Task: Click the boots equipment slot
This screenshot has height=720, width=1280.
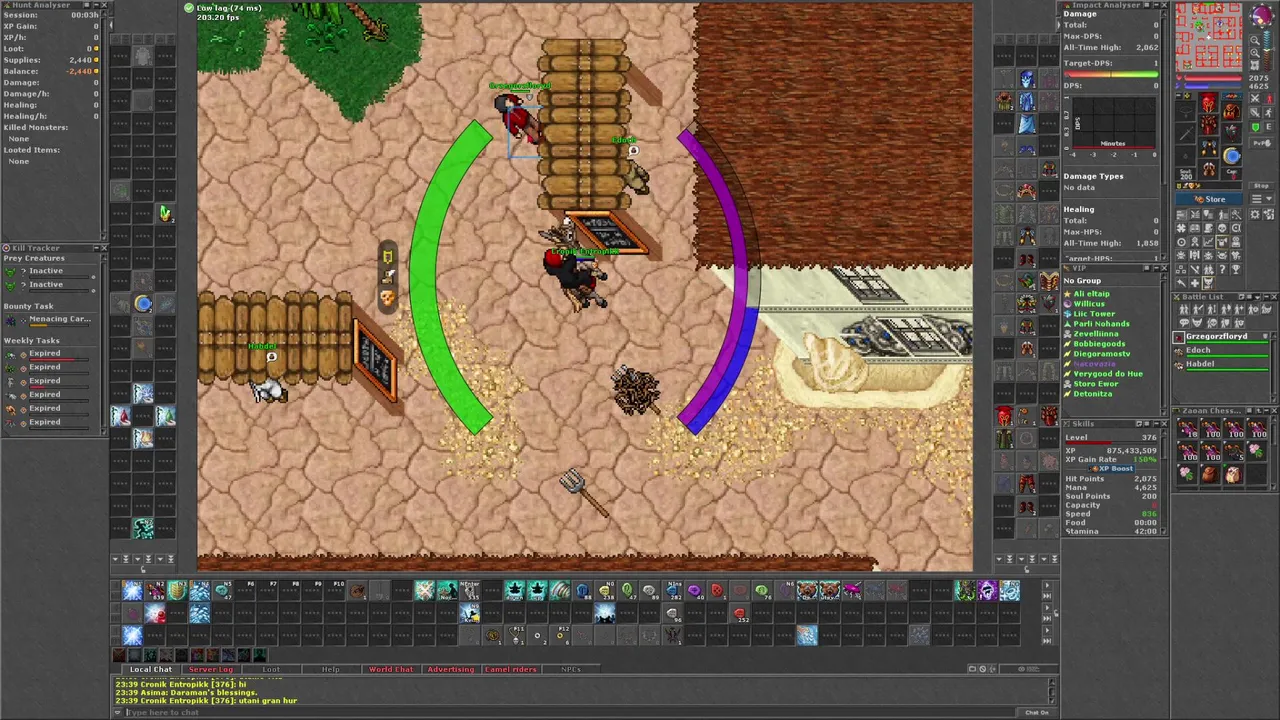Action: pyautogui.click(x=1208, y=169)
